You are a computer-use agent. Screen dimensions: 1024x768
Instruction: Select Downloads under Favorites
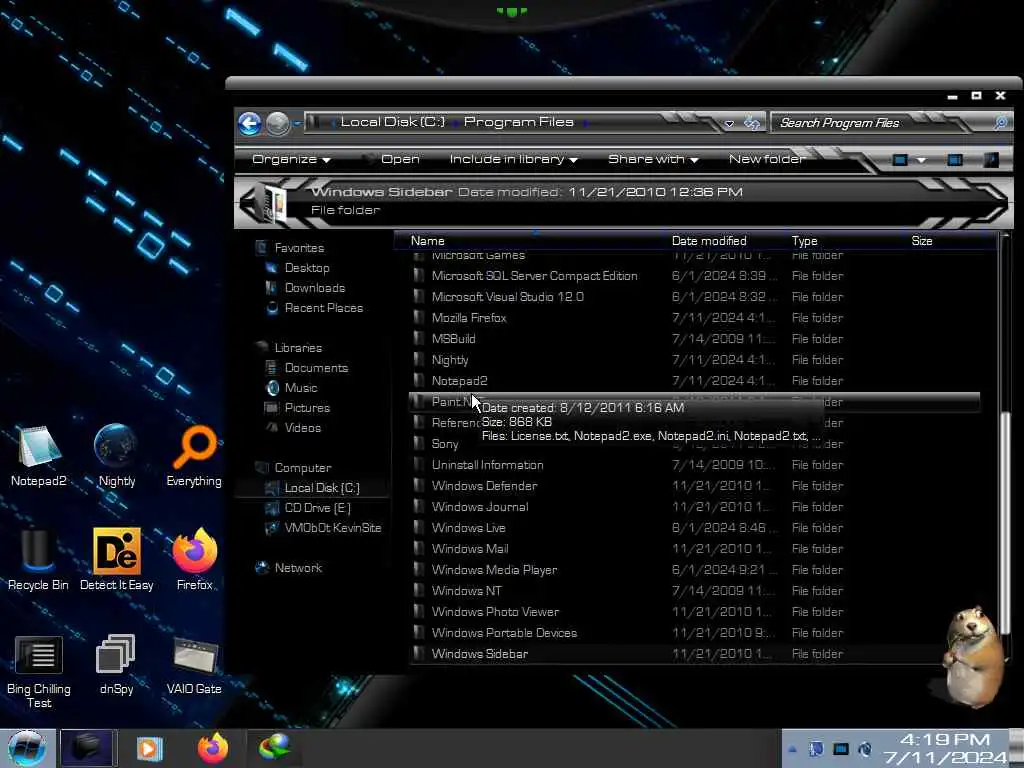pos(314,288)
